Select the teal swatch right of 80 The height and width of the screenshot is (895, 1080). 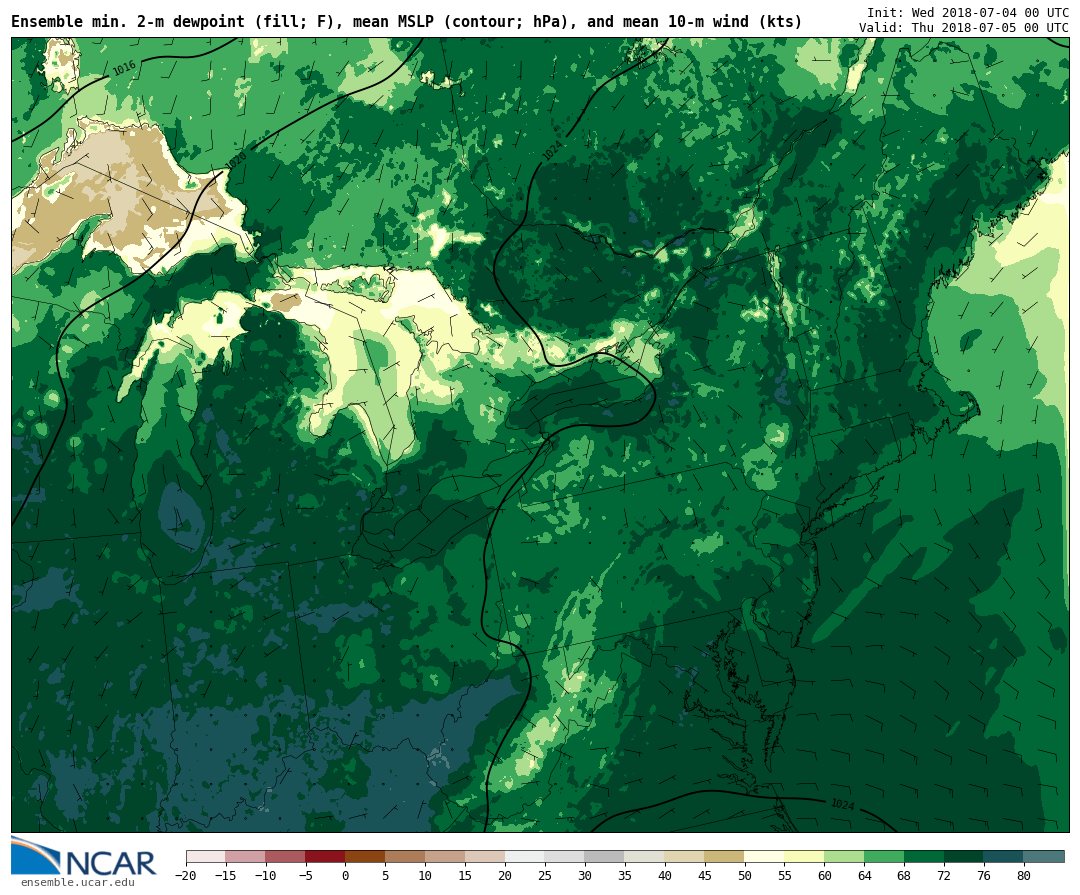pos(1044,857)
